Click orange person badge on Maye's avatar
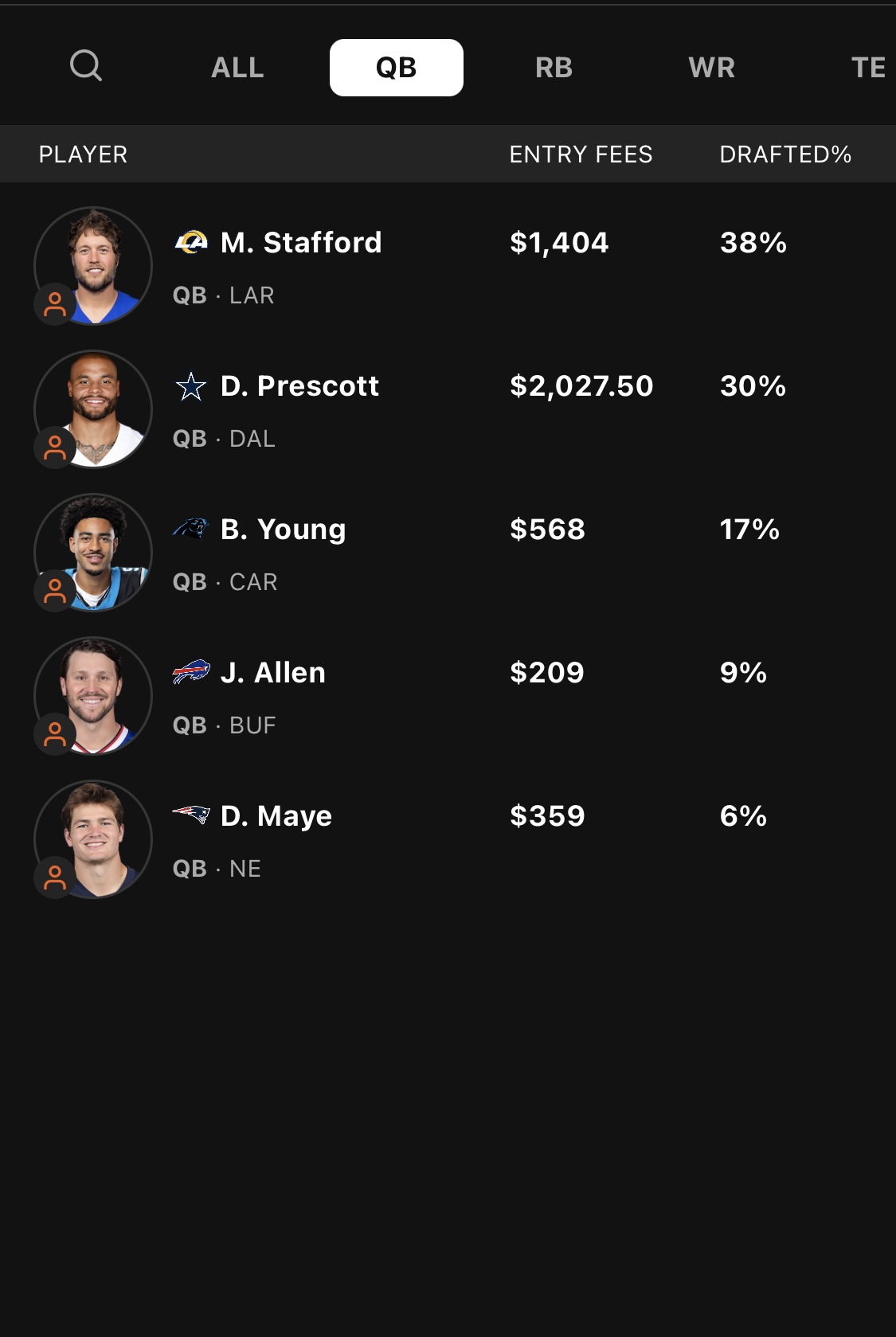 point(55,878)
